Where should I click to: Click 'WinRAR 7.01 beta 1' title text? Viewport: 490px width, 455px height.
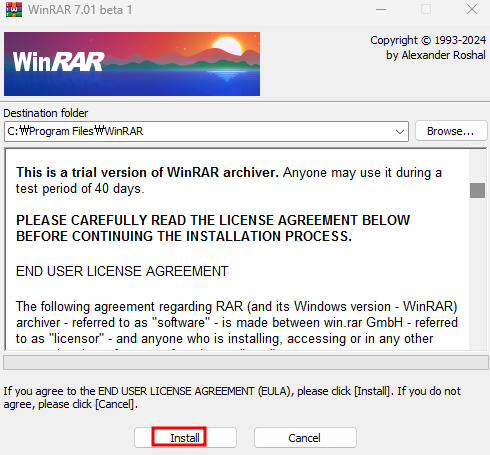(80, 10)
